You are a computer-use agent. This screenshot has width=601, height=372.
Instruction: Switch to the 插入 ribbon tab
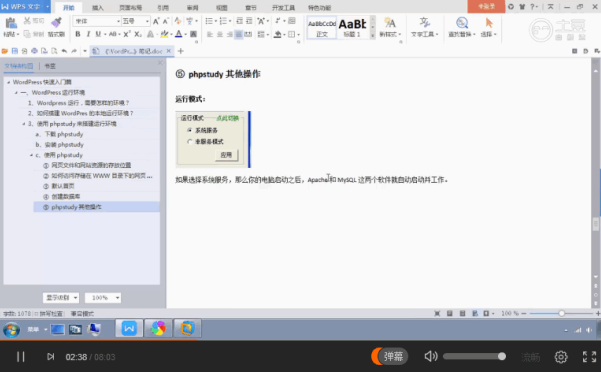click(98, 8)
